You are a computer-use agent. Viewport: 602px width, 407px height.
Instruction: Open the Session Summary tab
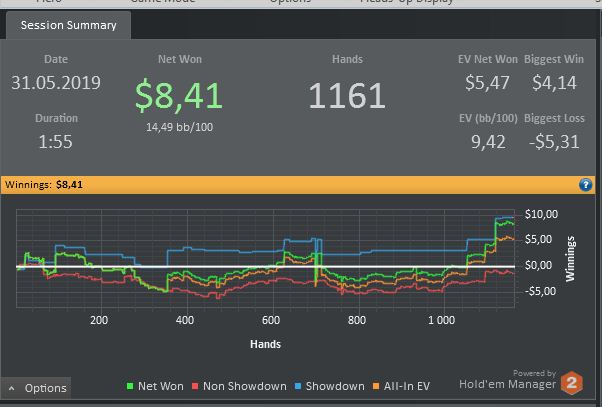pyautogui.click(x=68, y=25)
